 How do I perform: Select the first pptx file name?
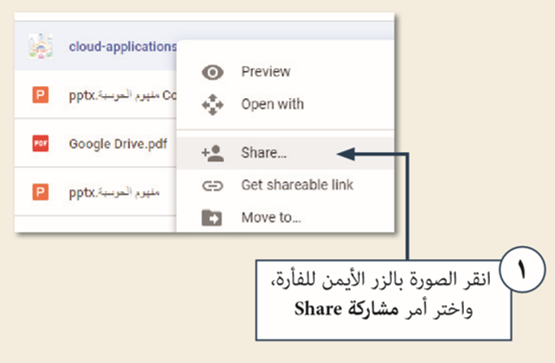[x=122, y=95]
